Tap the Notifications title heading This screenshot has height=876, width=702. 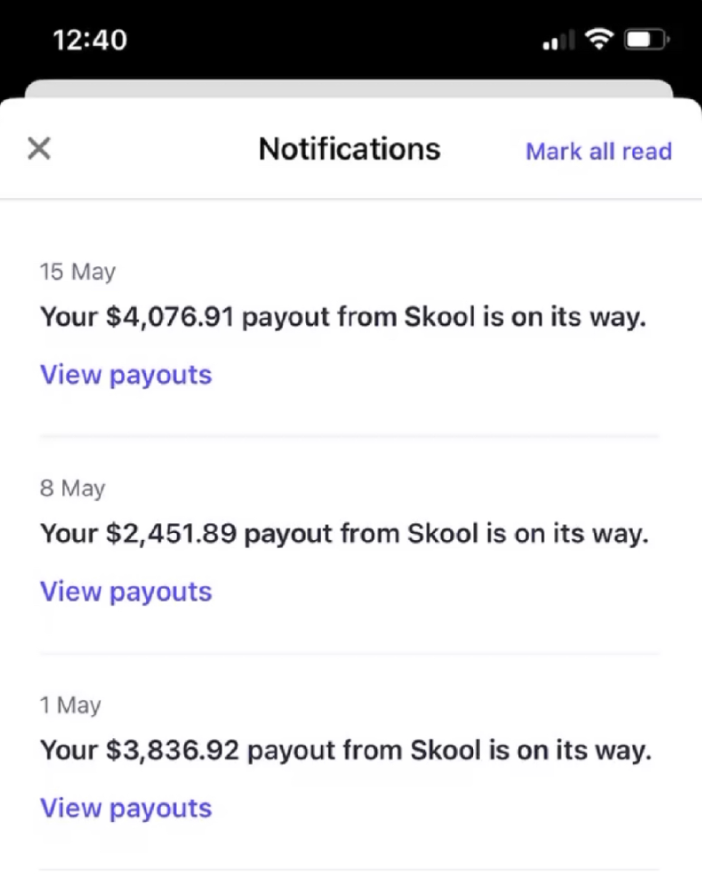[x=350, y=150]
